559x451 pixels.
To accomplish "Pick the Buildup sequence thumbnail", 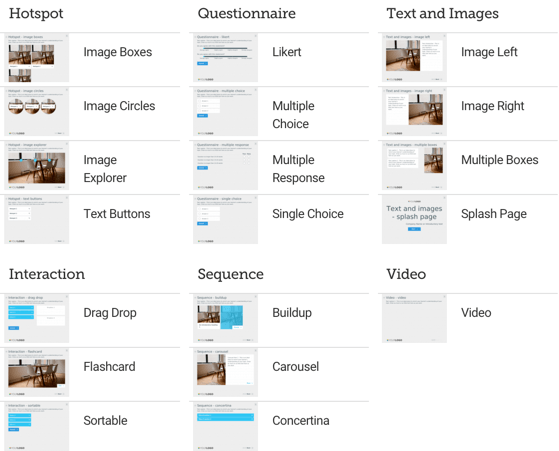I will point(225,319).
